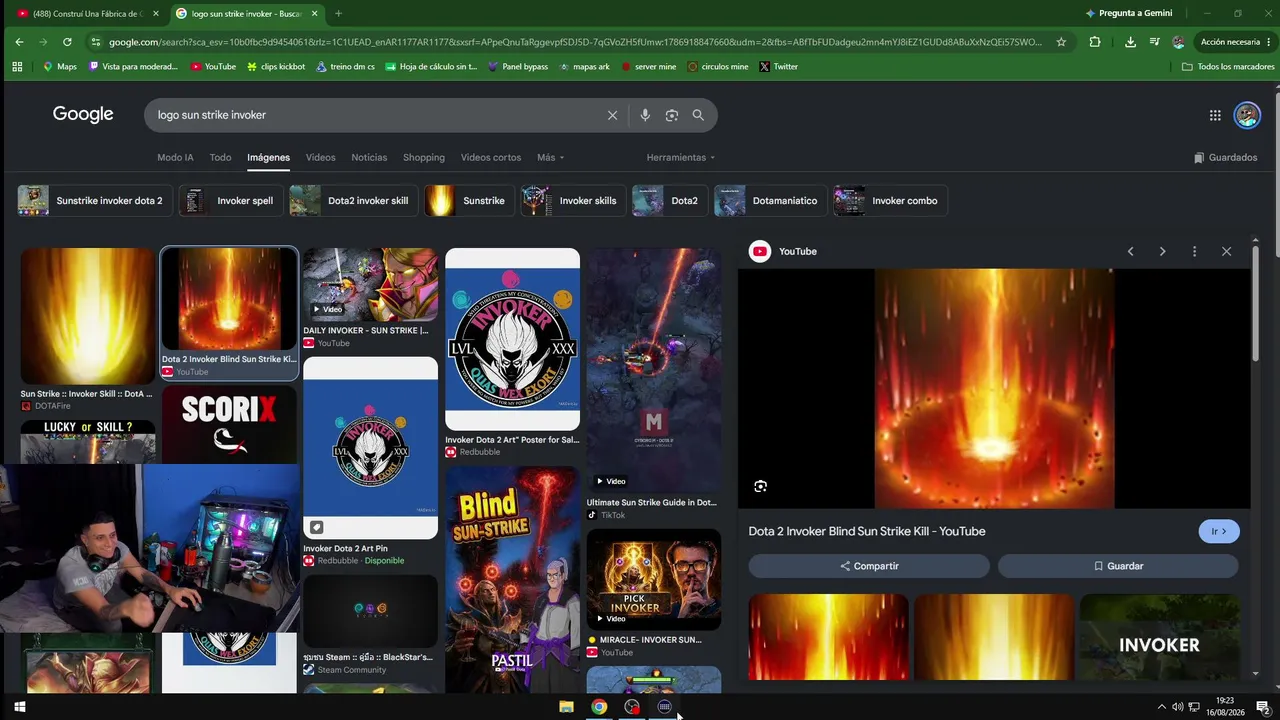
Task: Open the Google account avatar
Action: point(1247,115)
